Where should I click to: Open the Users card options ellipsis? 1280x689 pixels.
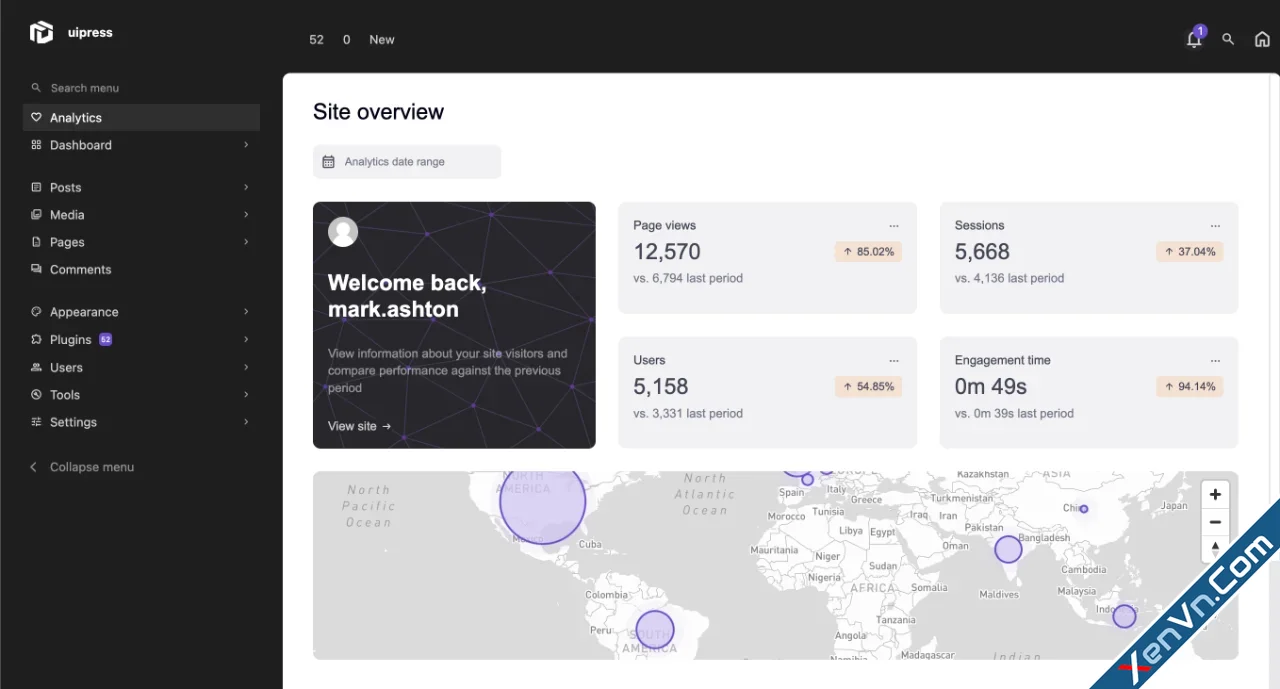[894, 359]
